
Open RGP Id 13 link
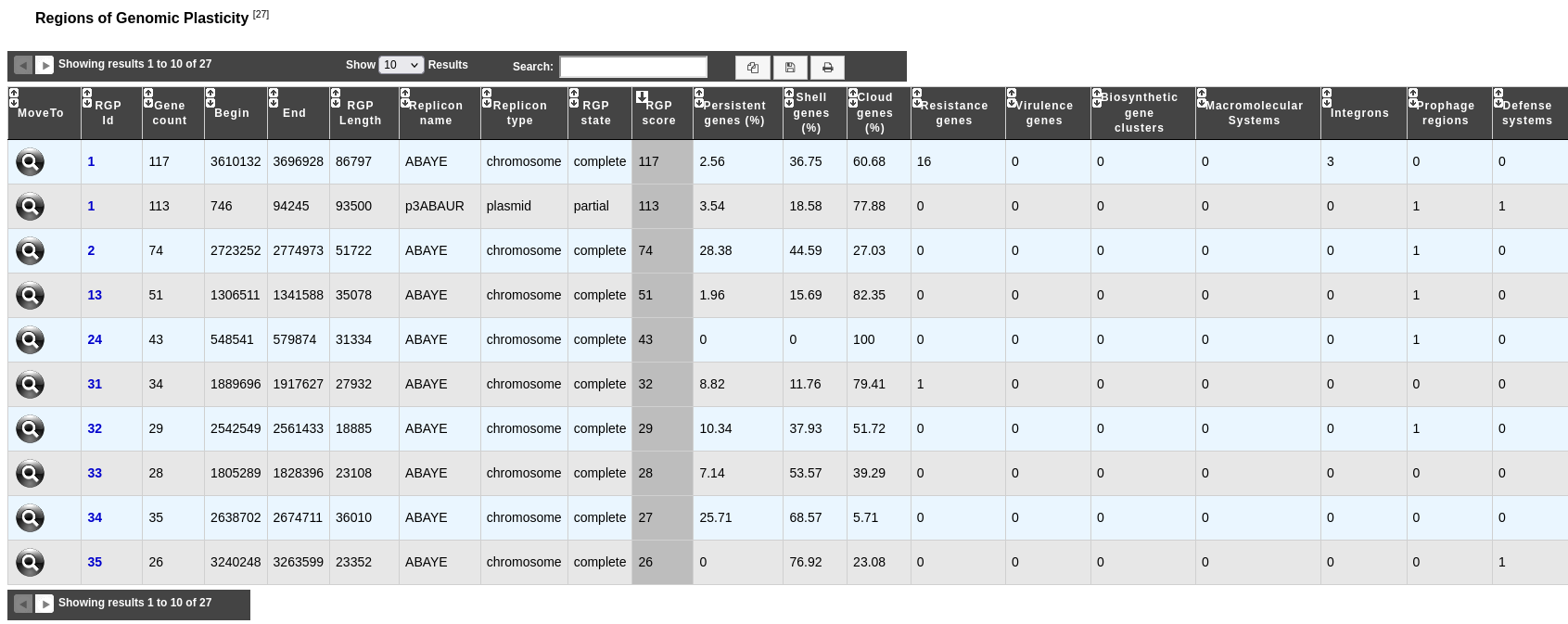(x=95, y=295)
